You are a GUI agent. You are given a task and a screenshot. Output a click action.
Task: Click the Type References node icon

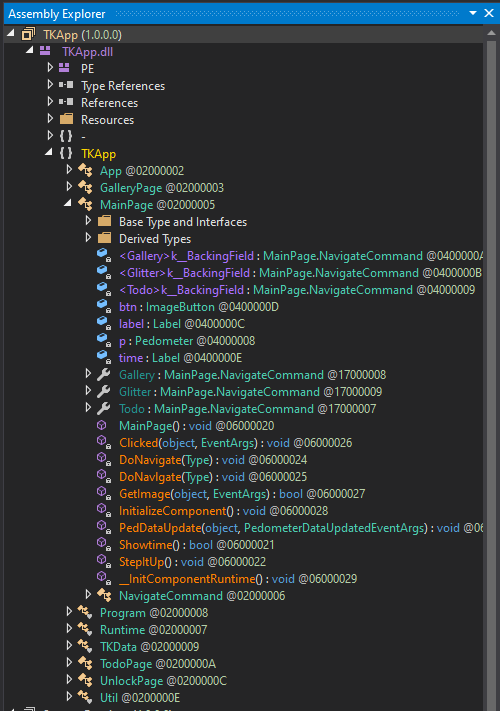click(66, 85)
